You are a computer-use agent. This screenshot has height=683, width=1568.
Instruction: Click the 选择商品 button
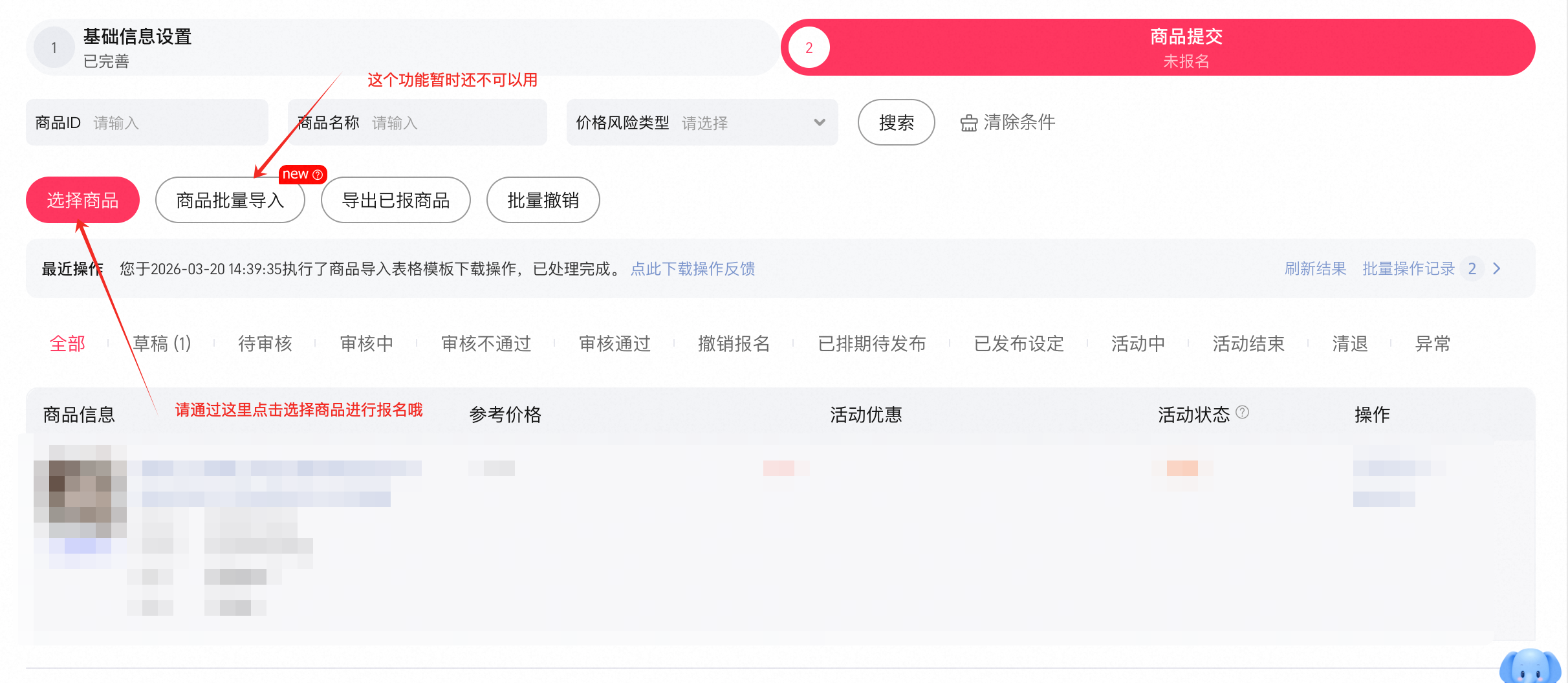click(x=83, y=200)
